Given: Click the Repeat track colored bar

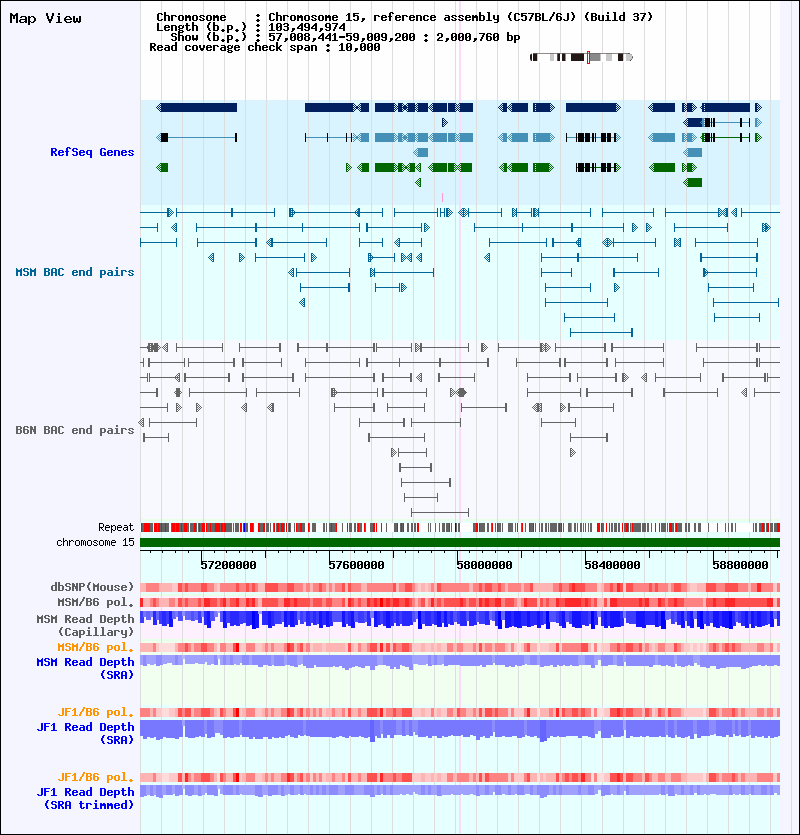Looking at the screenshot, I should (x=460, y=528).
